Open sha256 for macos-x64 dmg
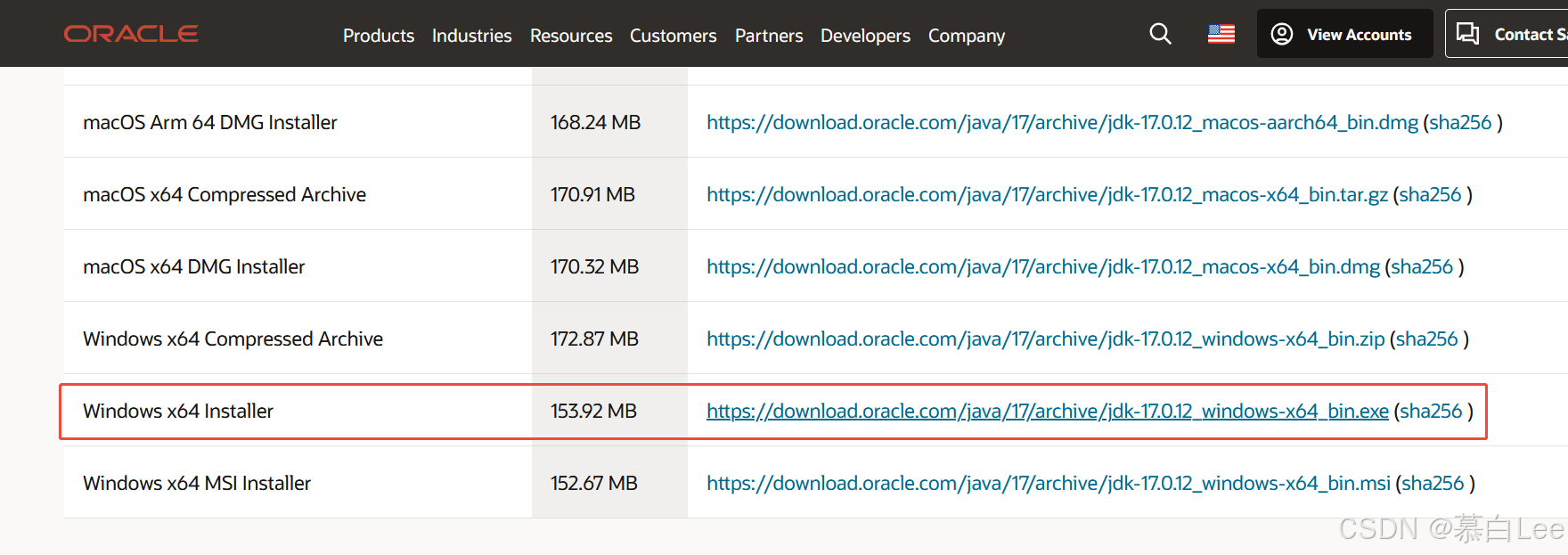Image resolution: width=1568 pixels, height=555 pixels. pyautogui.click(x=1422, y=266)
